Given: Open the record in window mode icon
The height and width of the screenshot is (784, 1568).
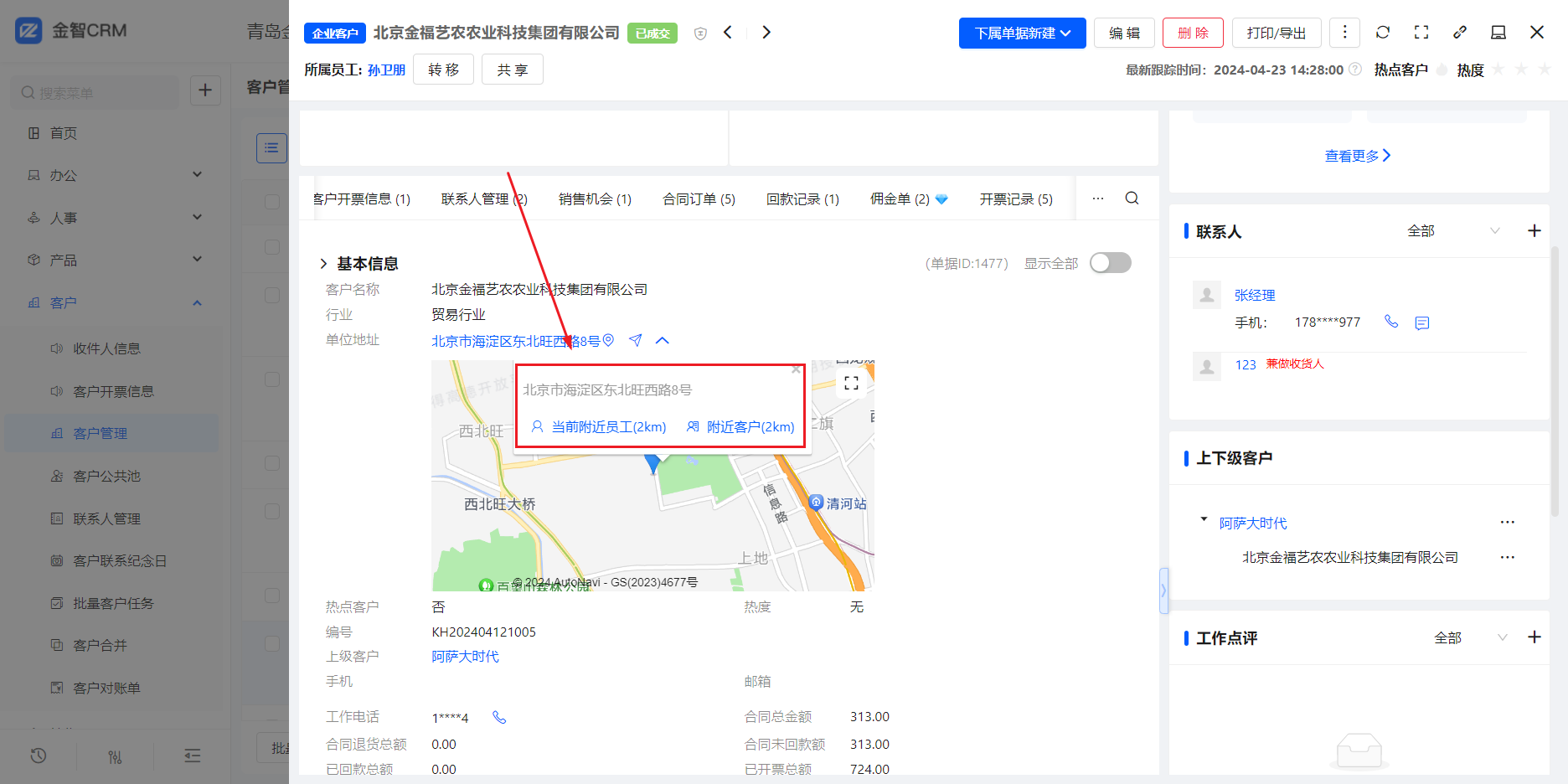Looking at the screenshot, I should coord(1498,33).
